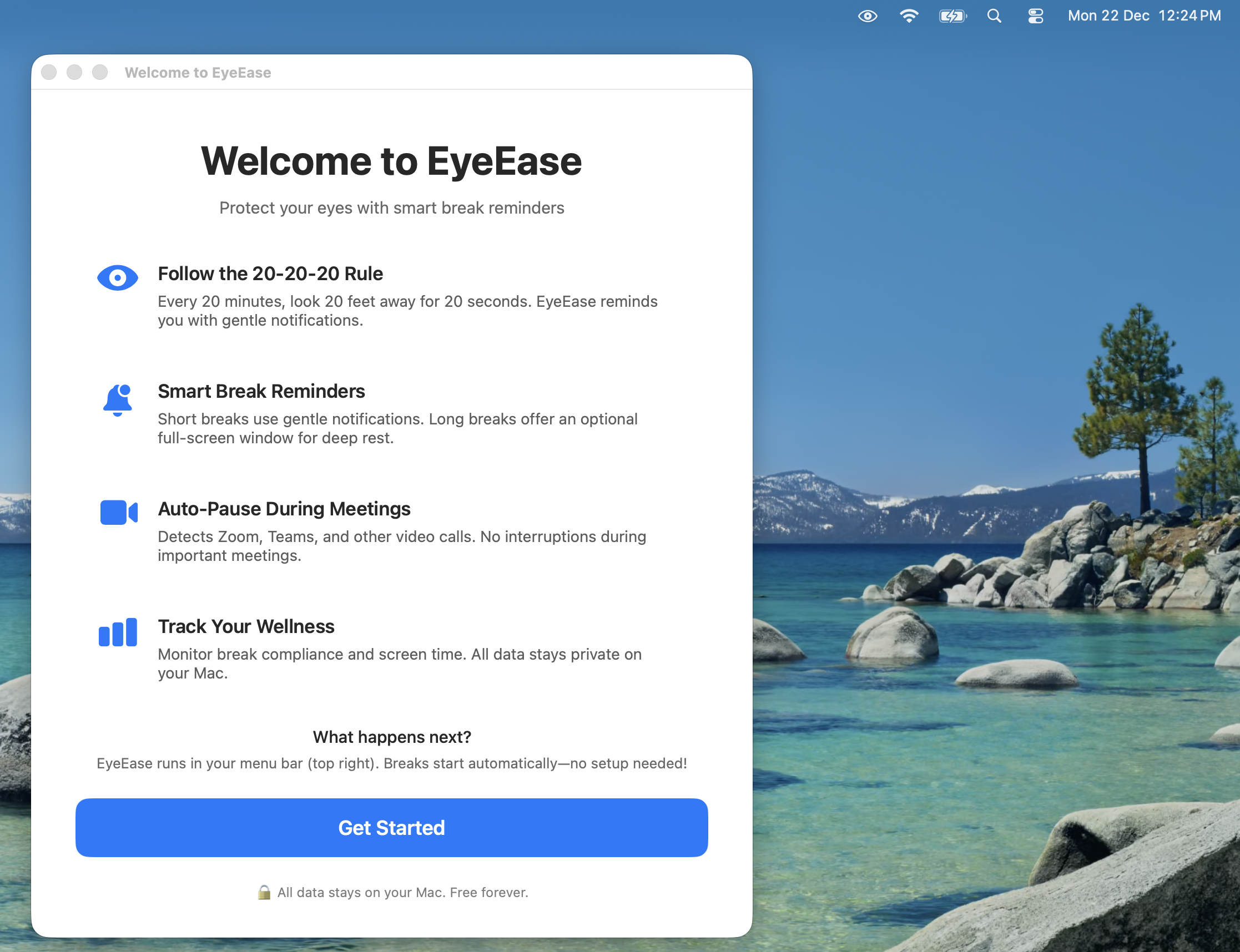Click the 'All data stays on your Mac' footer text
1240x952 pixels.
click(x=402, y=892)
